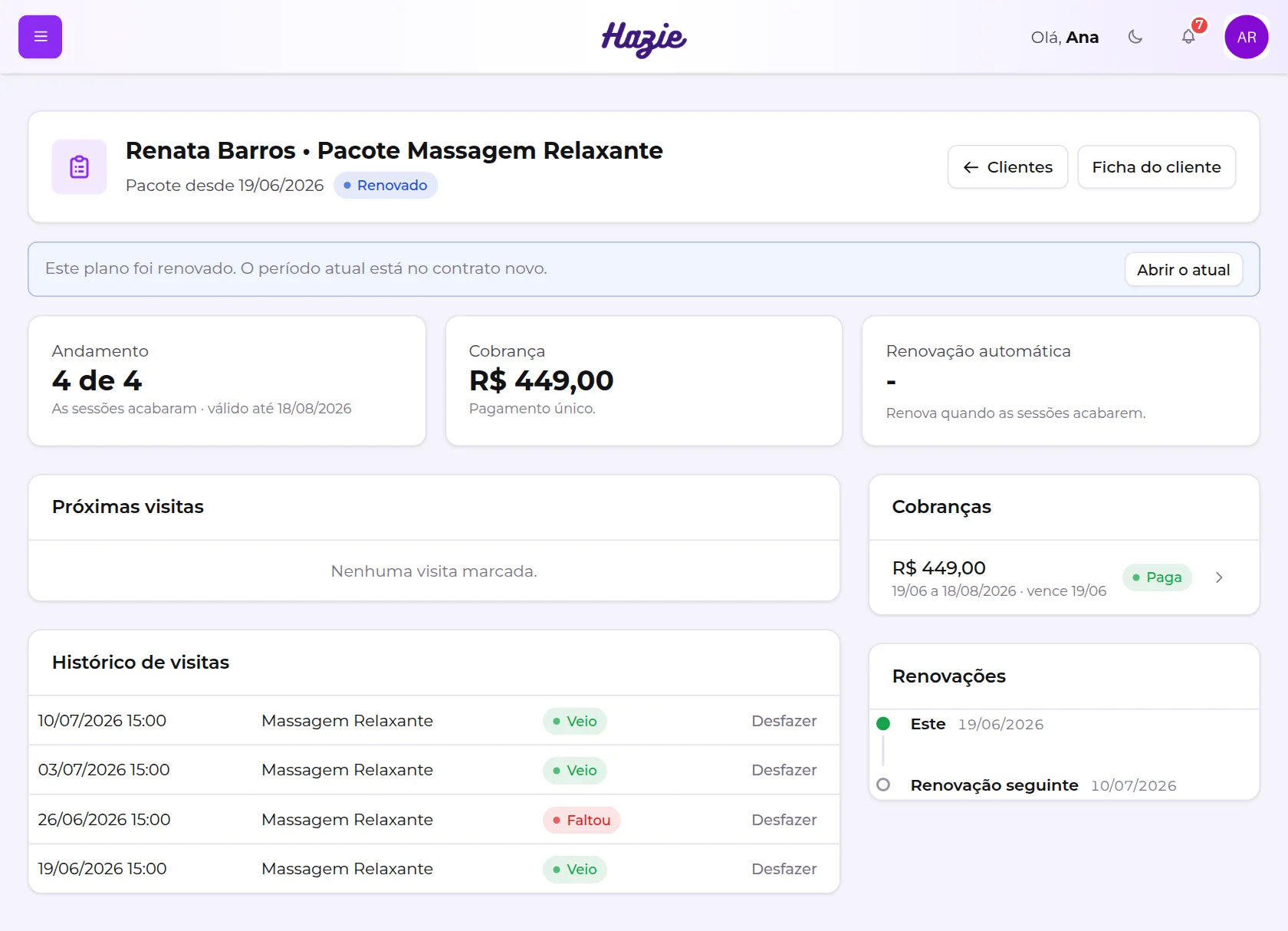This screenshot has height=931, width=1288.
Task: Undo the Faltou status on 26/06/2026
Action: (784, 820)
